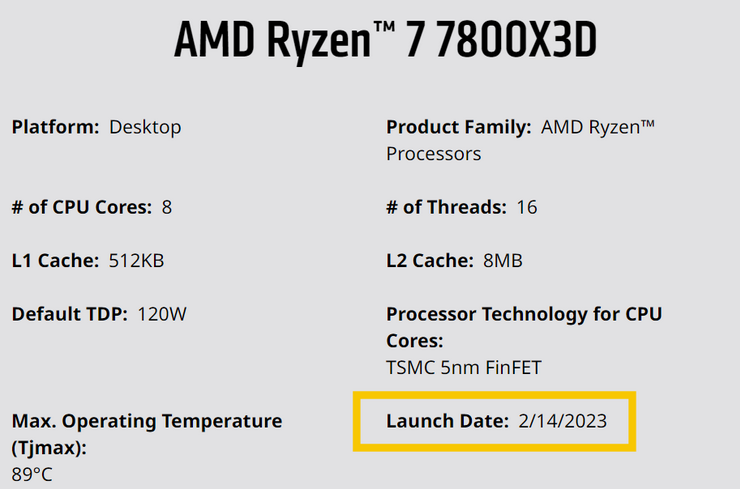Click the L1 Cache label
Screen dimensions: 740x489
(55, 261)
